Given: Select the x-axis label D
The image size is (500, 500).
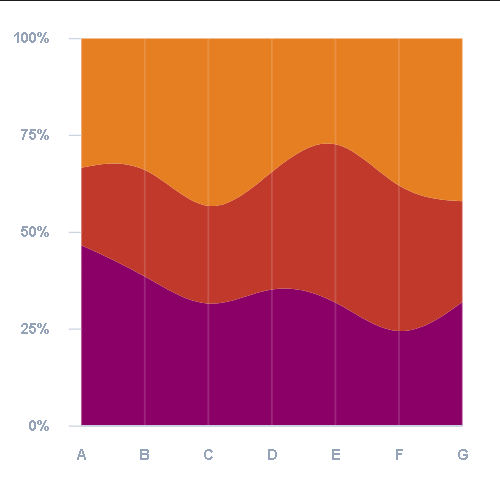Looking at the screenshot, I should pos(272,455).
